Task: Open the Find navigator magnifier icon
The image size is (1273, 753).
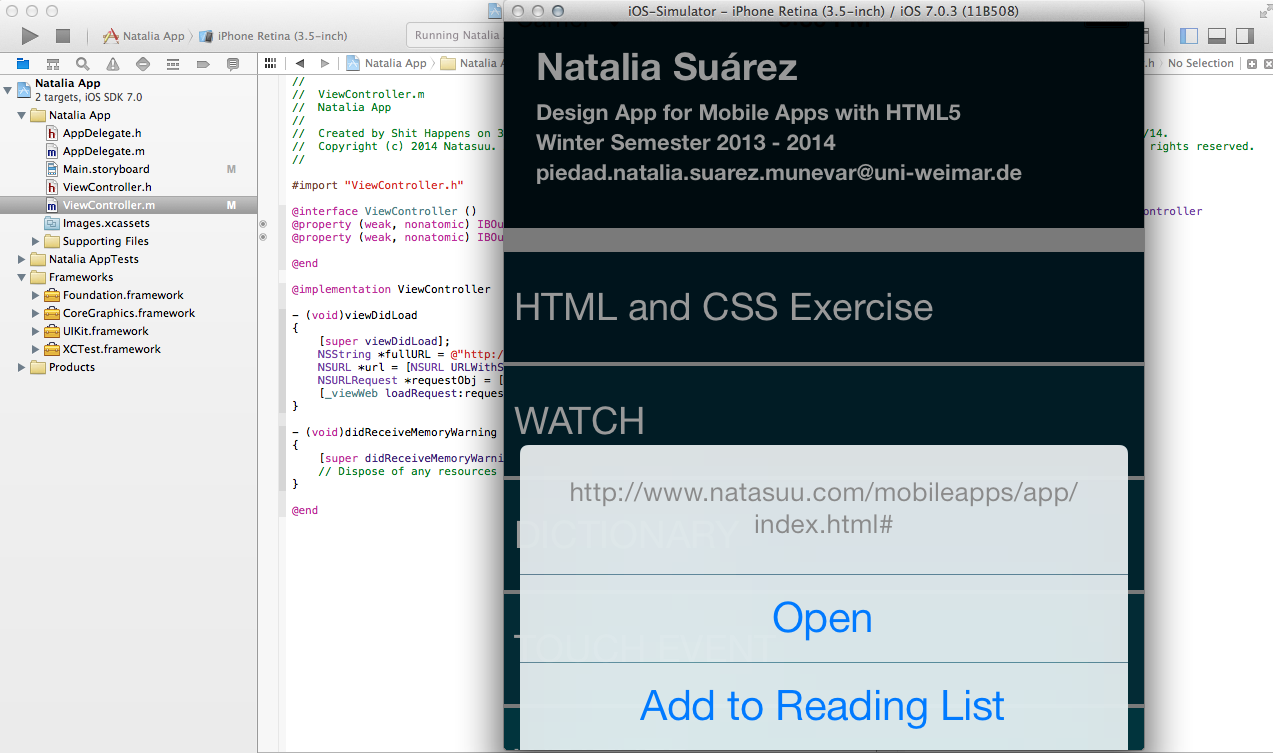Action: coord(82,64)
